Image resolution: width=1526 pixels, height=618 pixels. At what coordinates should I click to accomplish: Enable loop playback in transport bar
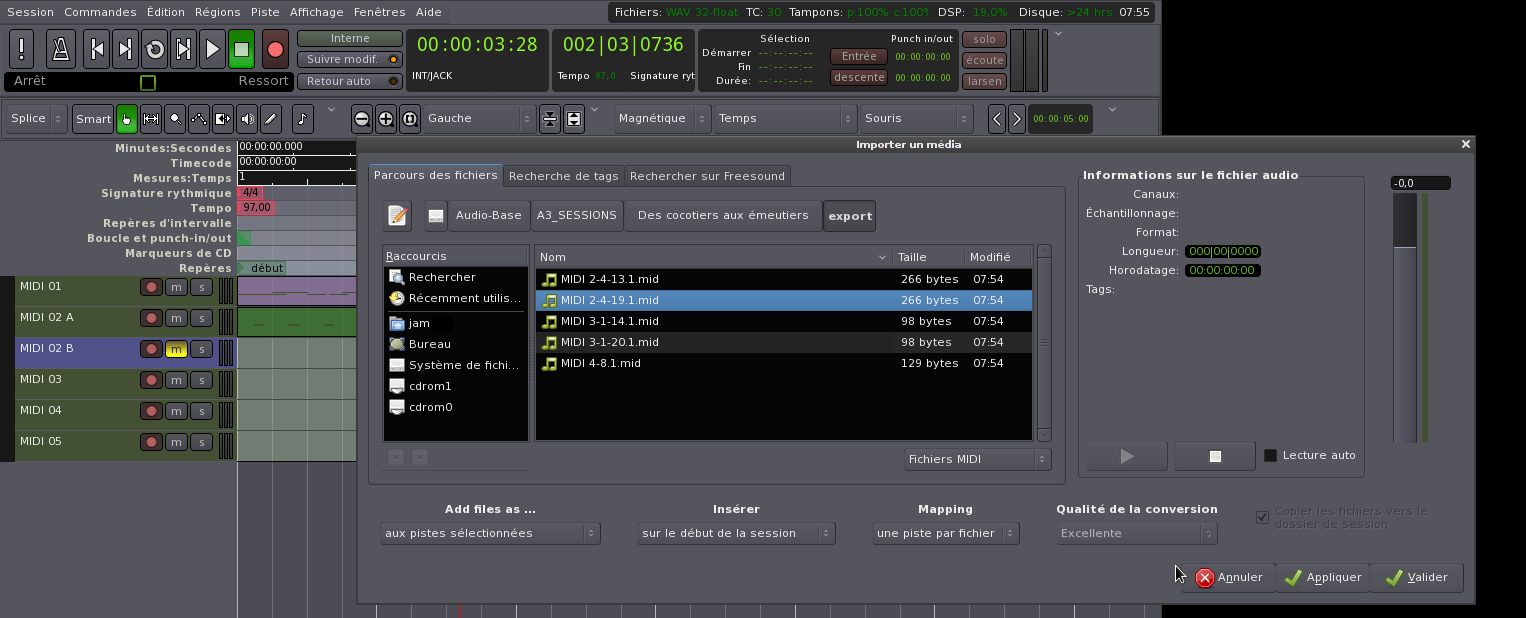pyautogui.click(x=154, y=49)
